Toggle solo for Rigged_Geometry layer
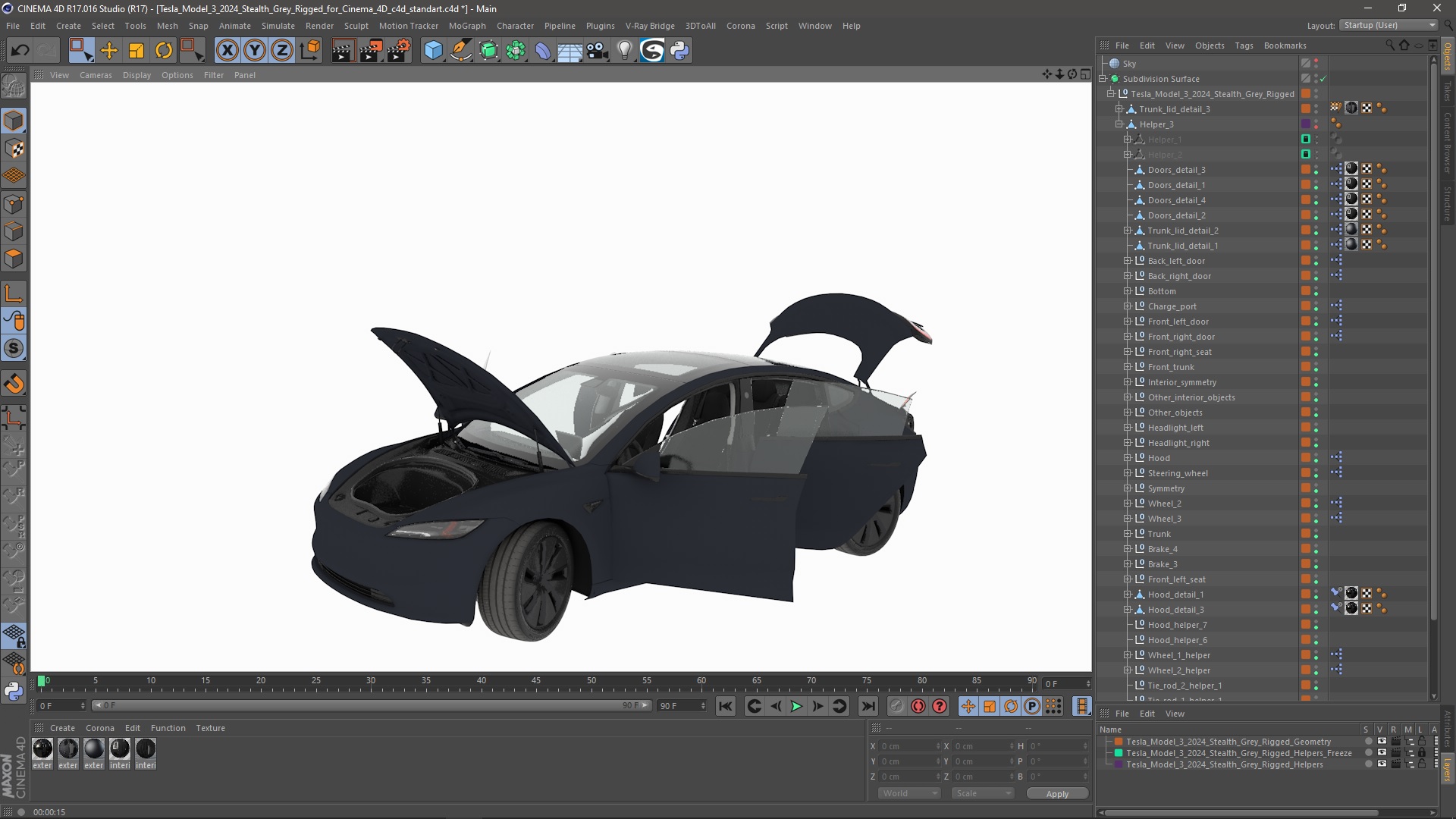Image resolution: width=1456 pixels, height=819 pixels. coord(1368,742)
